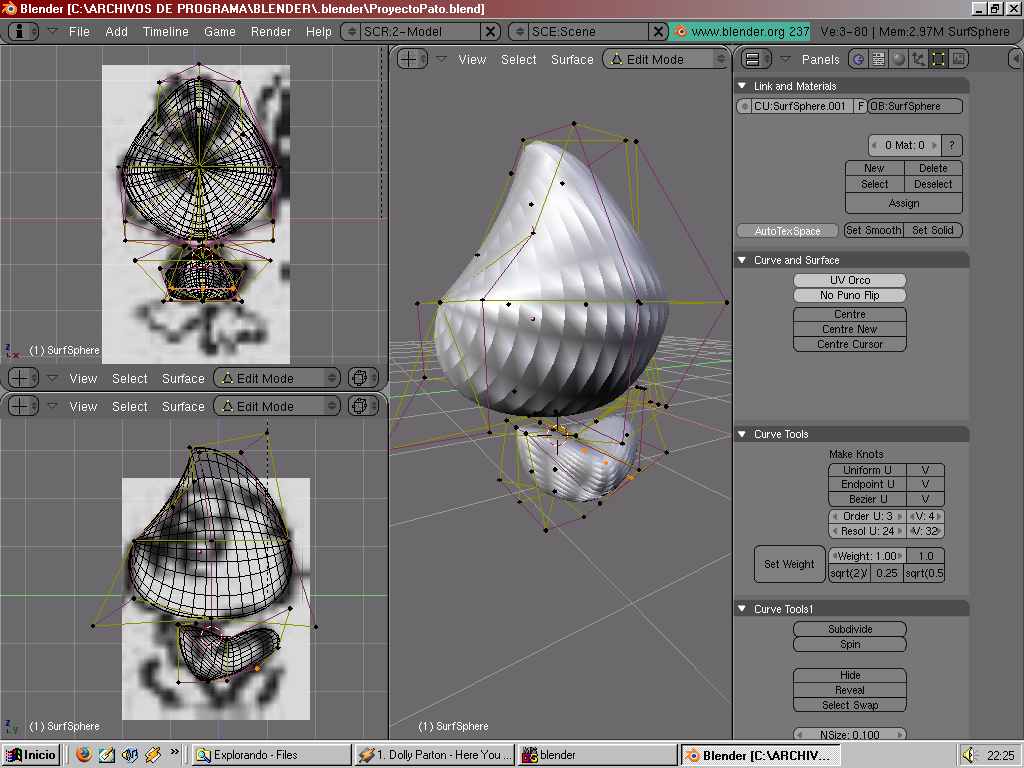Open the File menu

(79, 31)
